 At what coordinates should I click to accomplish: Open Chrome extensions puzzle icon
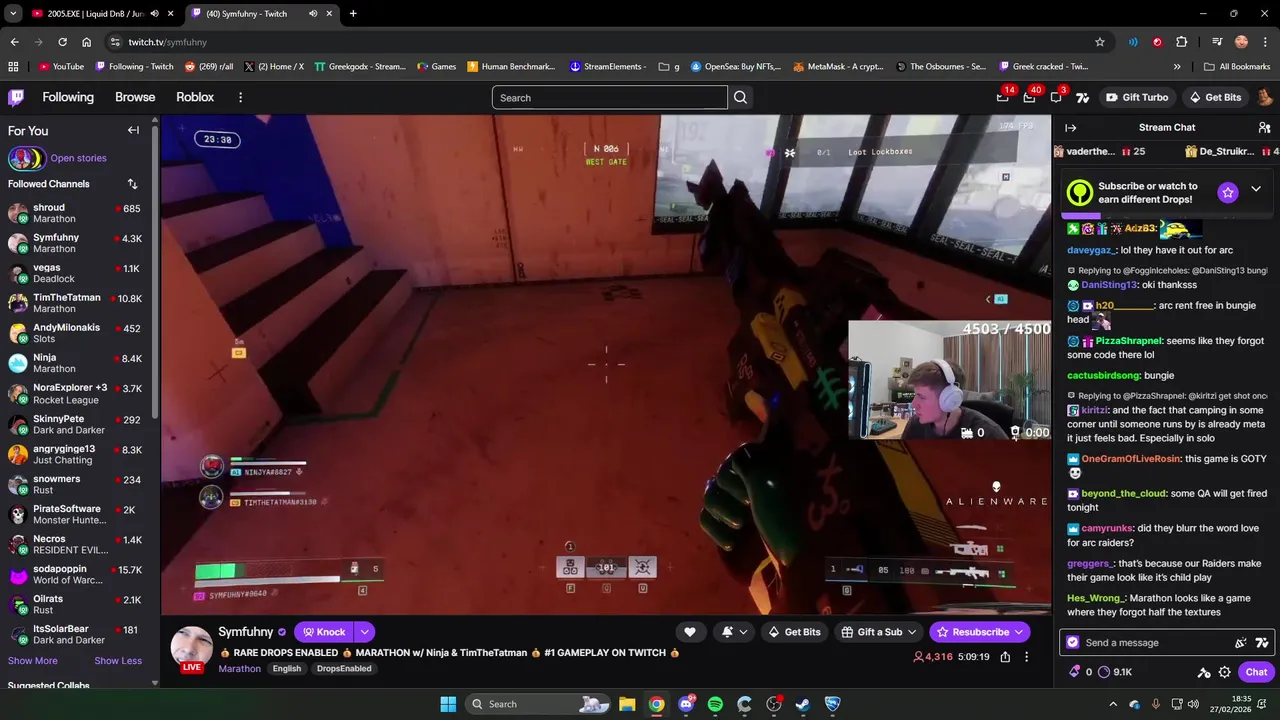click(x=1182, y=42)
